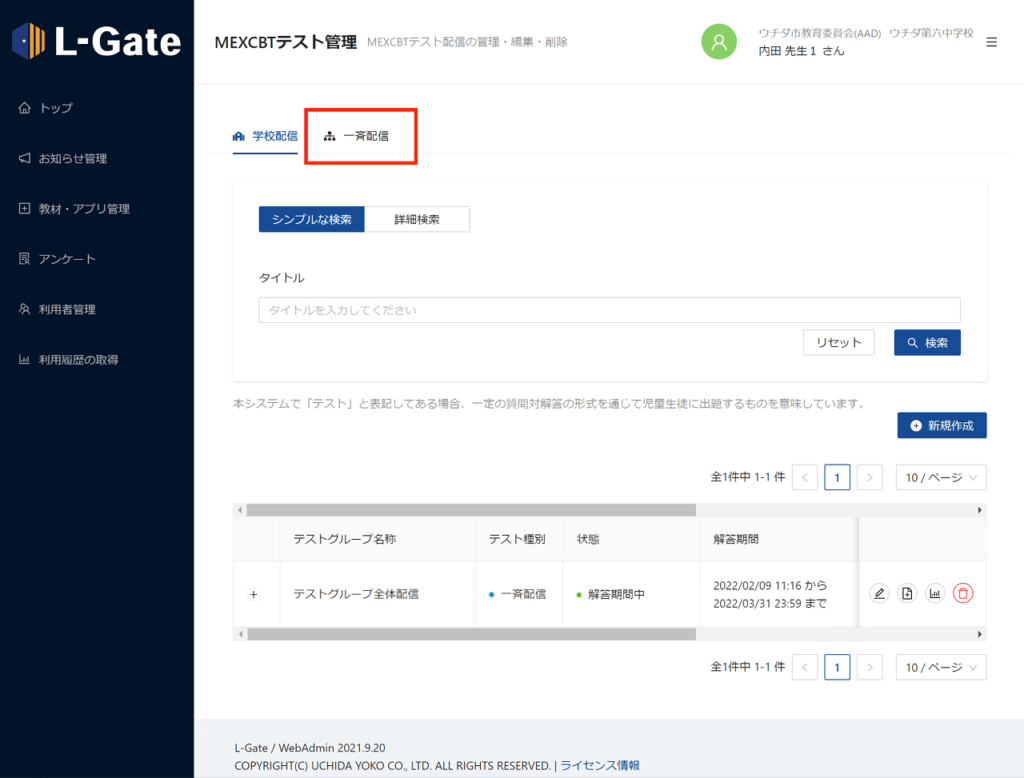Click the document export icon in the table row

pyautogui.click(x=907, y=593)
